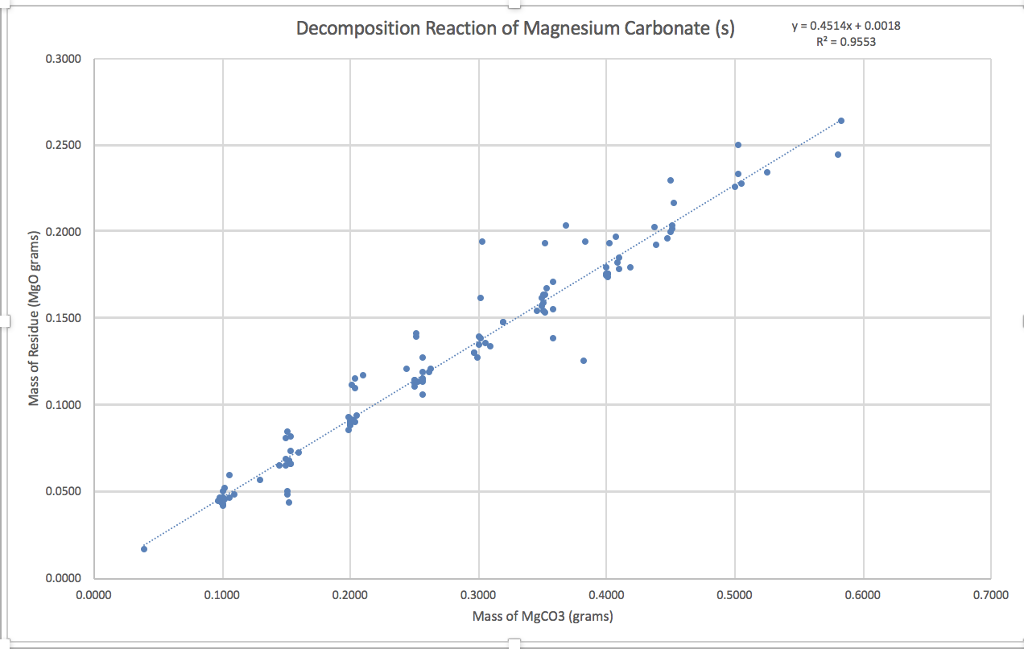Click the data point at 0.2500 on y-axis
The image size is (1024, 649).
(738, 144)
